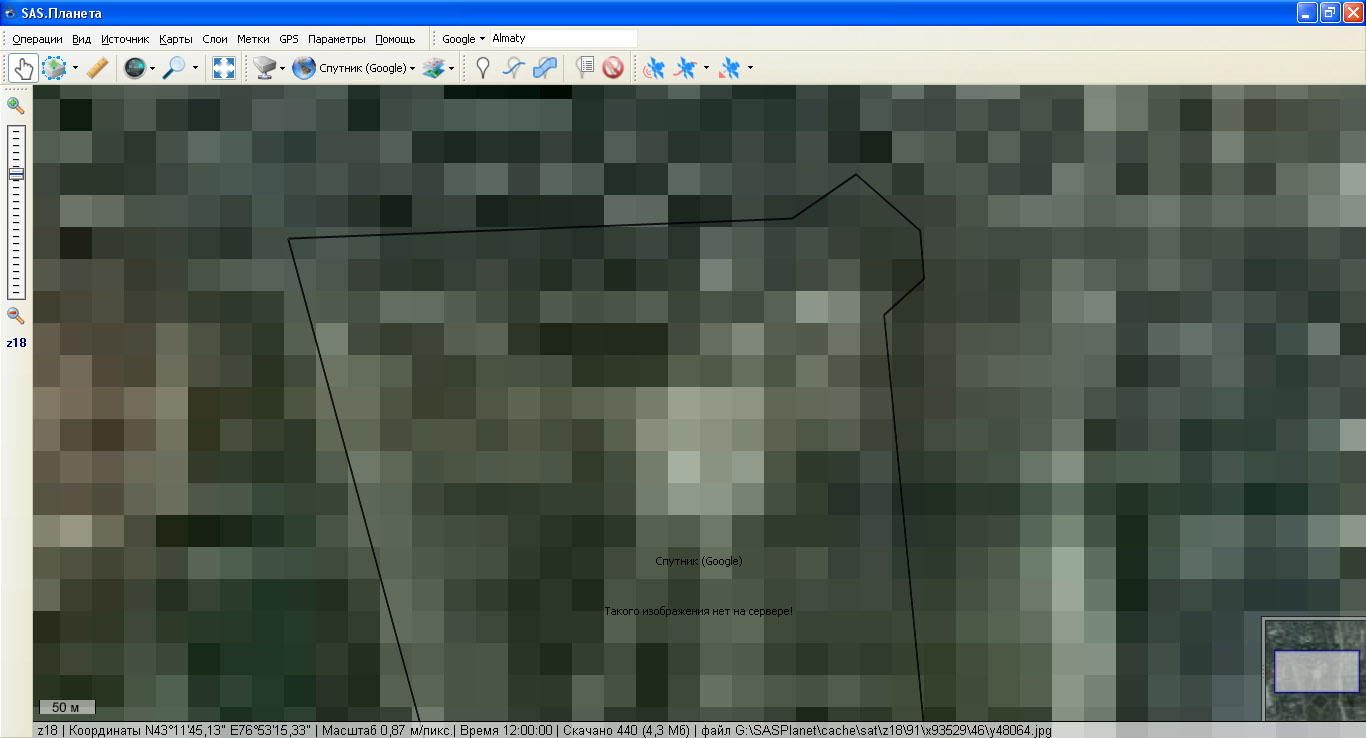Open the placemark manager list icon
Viewport: 1366px width, 738px height.
point(585,68)
